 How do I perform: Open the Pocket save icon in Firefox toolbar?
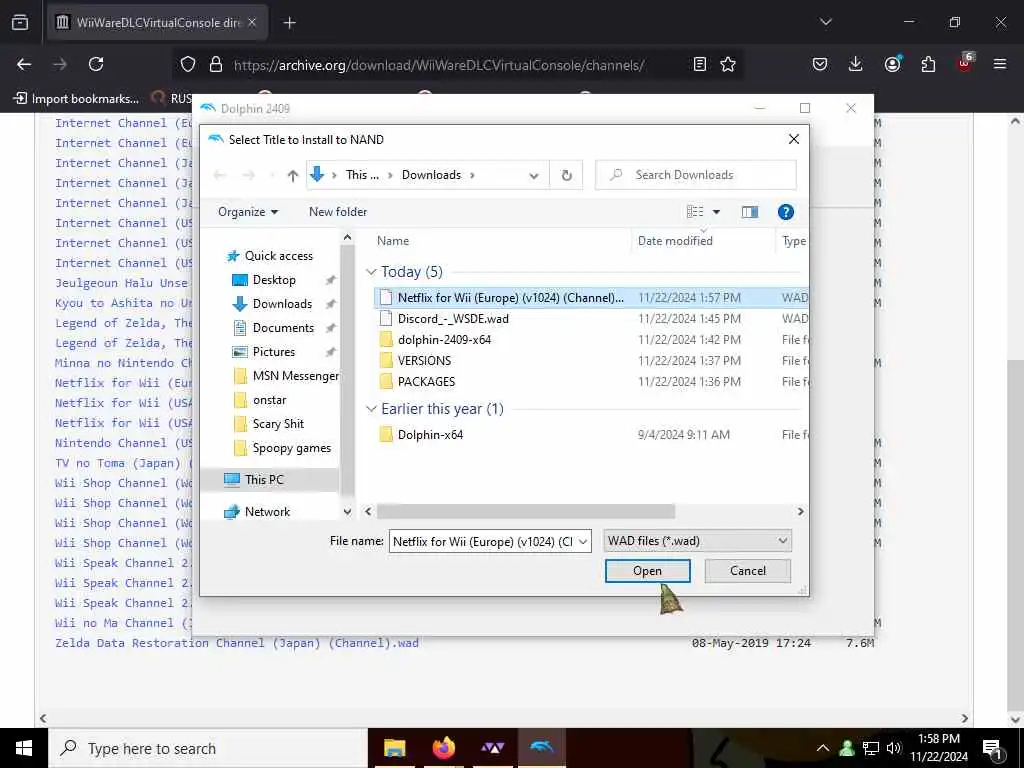pyautogui.click(x=820, y=64)
